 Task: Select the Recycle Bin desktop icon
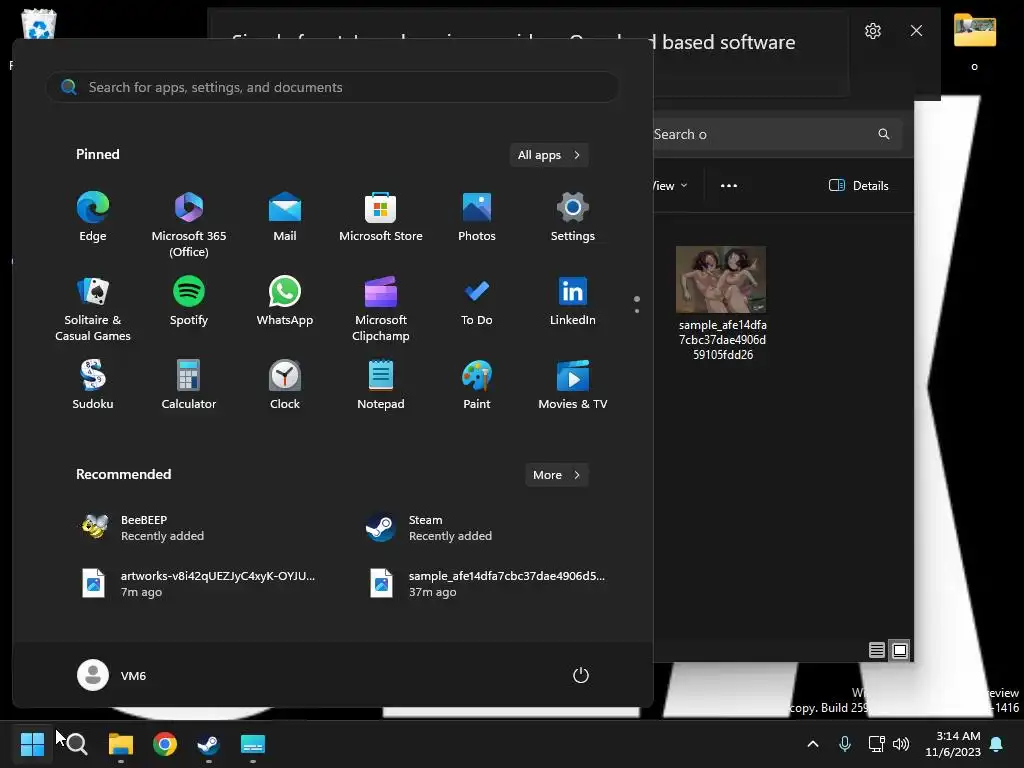(x=39, y=25)
